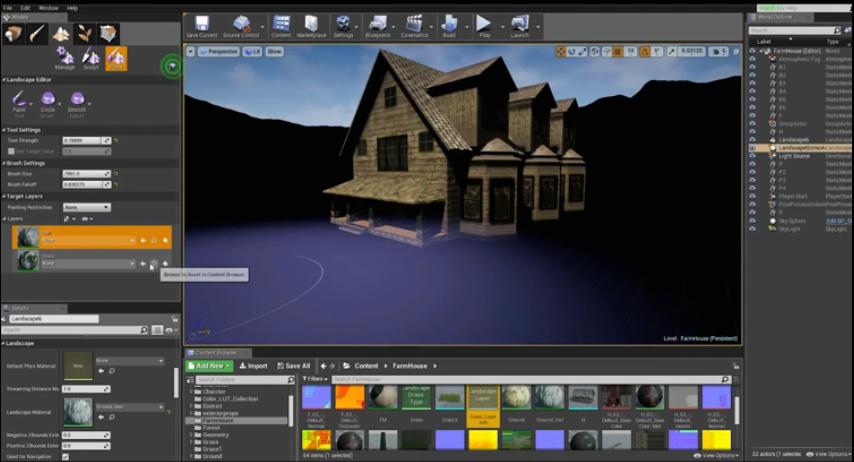Viewport: 854px width, 462px height.
Task: Select the Content Browser tab
Action: 217,352
